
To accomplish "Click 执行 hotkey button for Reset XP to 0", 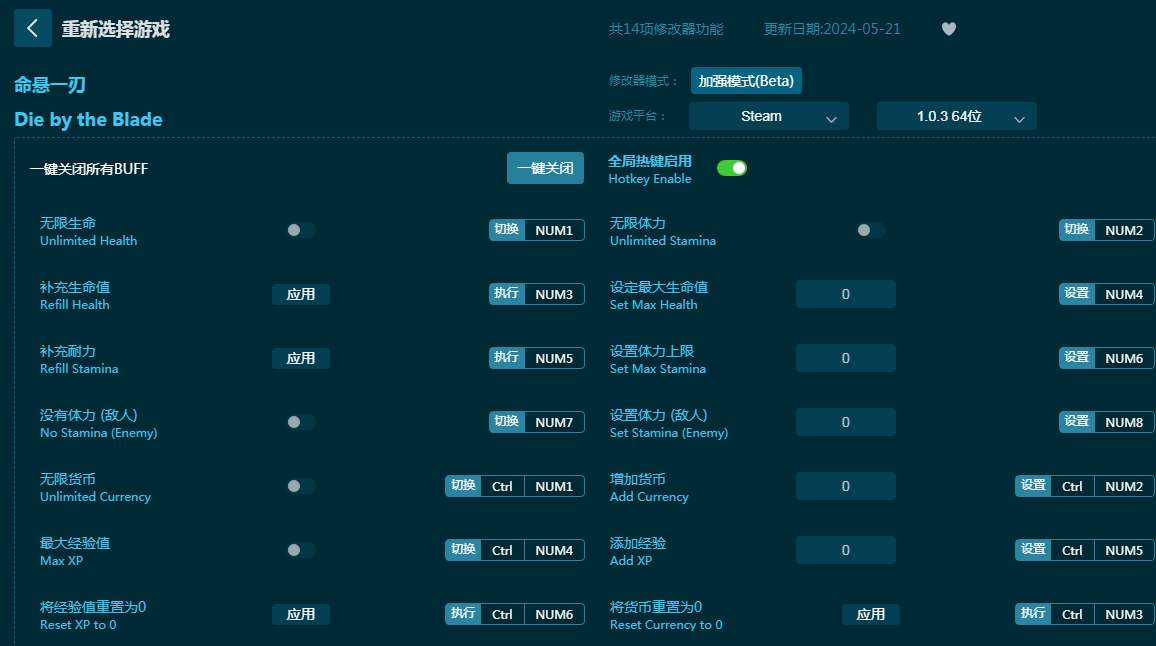I will (463, 614).
